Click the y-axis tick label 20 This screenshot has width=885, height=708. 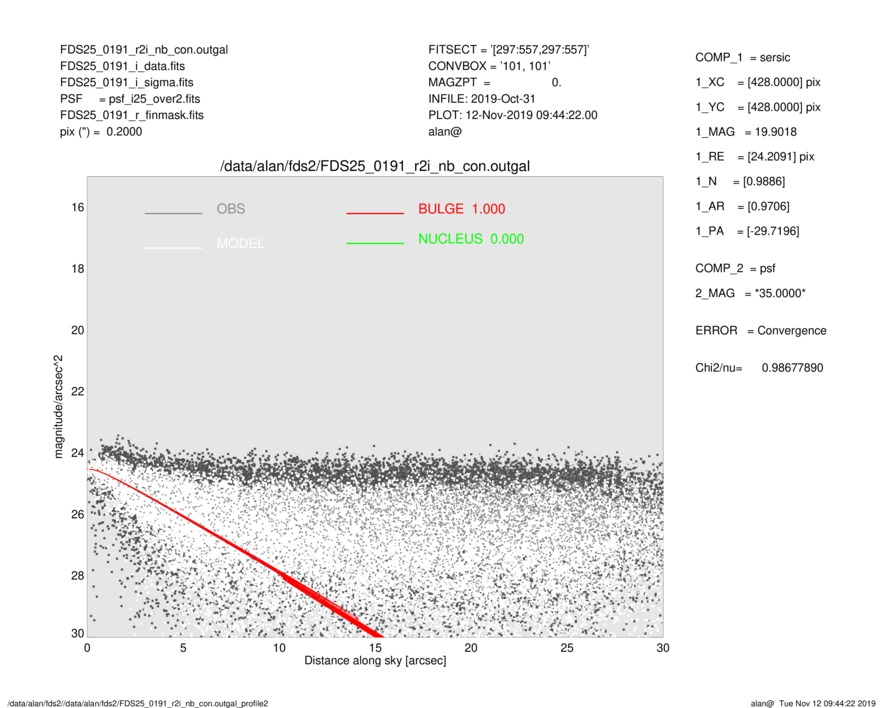pyautogui.click(x=77, y=330)
